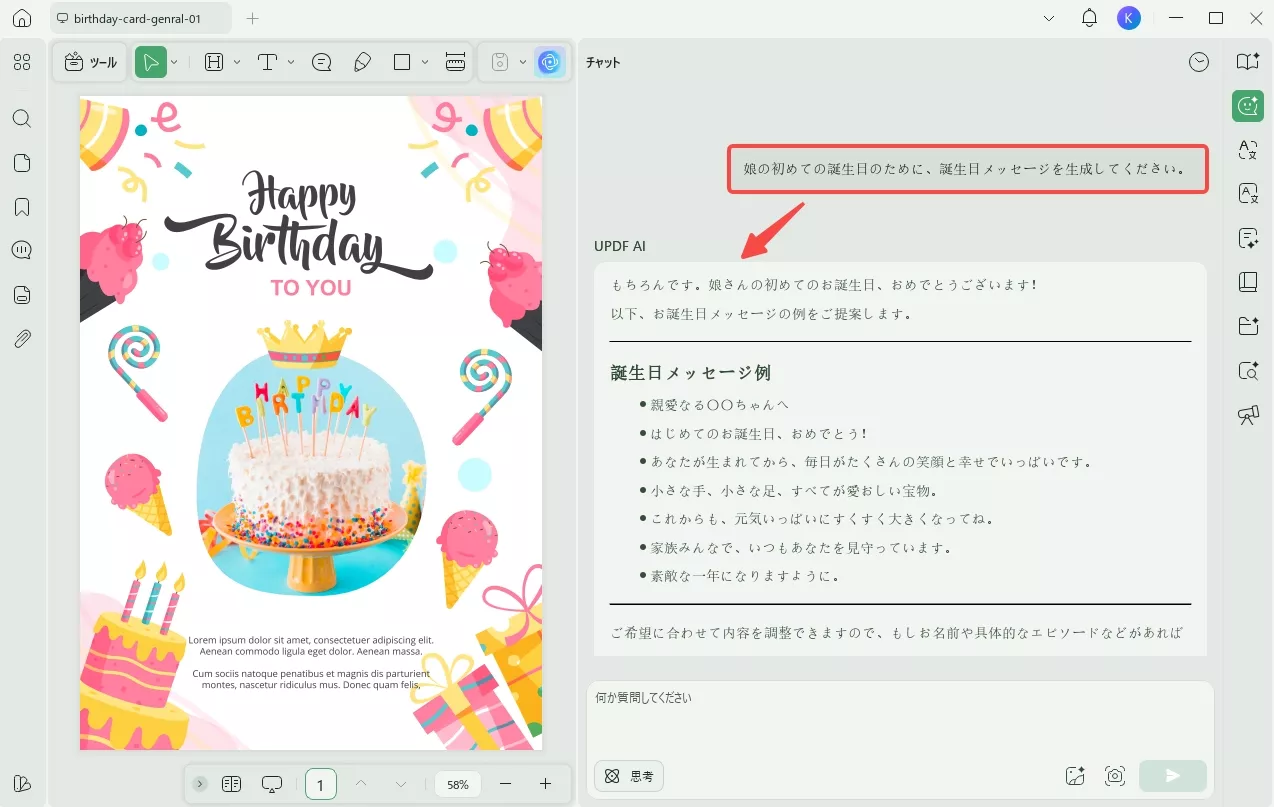1274x807 pixels.
Task: Click the image attach icon in chat box
Action: (1075, 775)
